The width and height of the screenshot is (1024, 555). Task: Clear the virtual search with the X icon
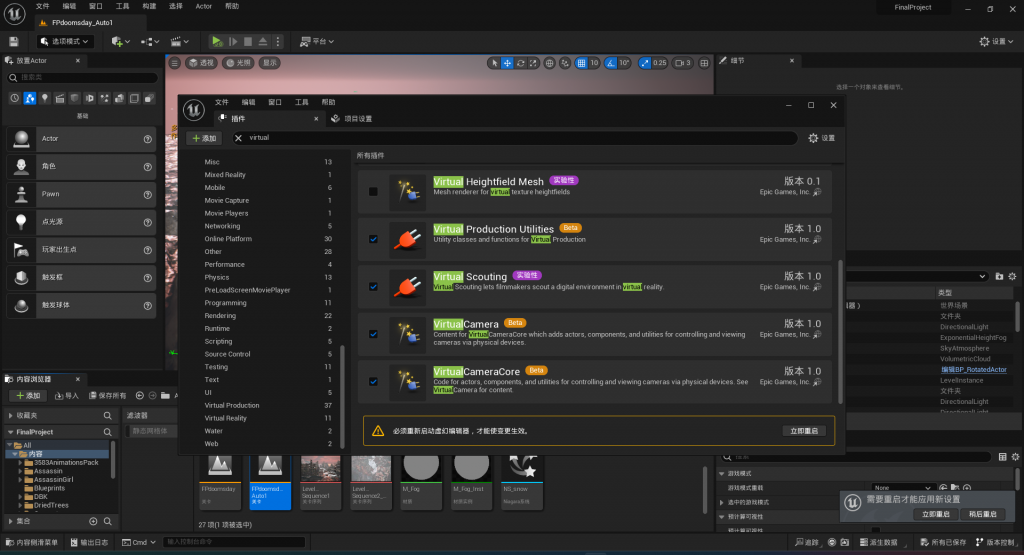(x=238, y=138)
